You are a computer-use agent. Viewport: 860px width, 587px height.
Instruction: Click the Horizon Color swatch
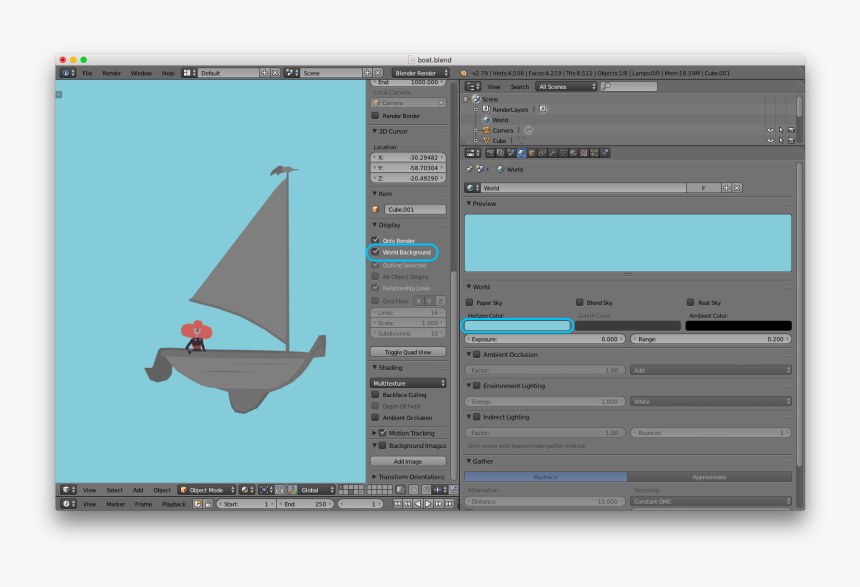[x=517, y=324]
